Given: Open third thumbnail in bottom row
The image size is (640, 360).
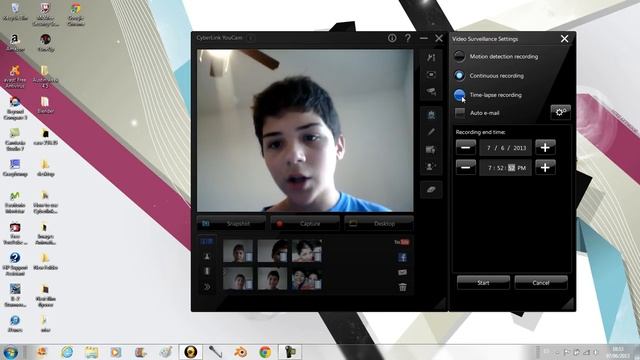Looking at the screenshot, I should coord(307,279).
